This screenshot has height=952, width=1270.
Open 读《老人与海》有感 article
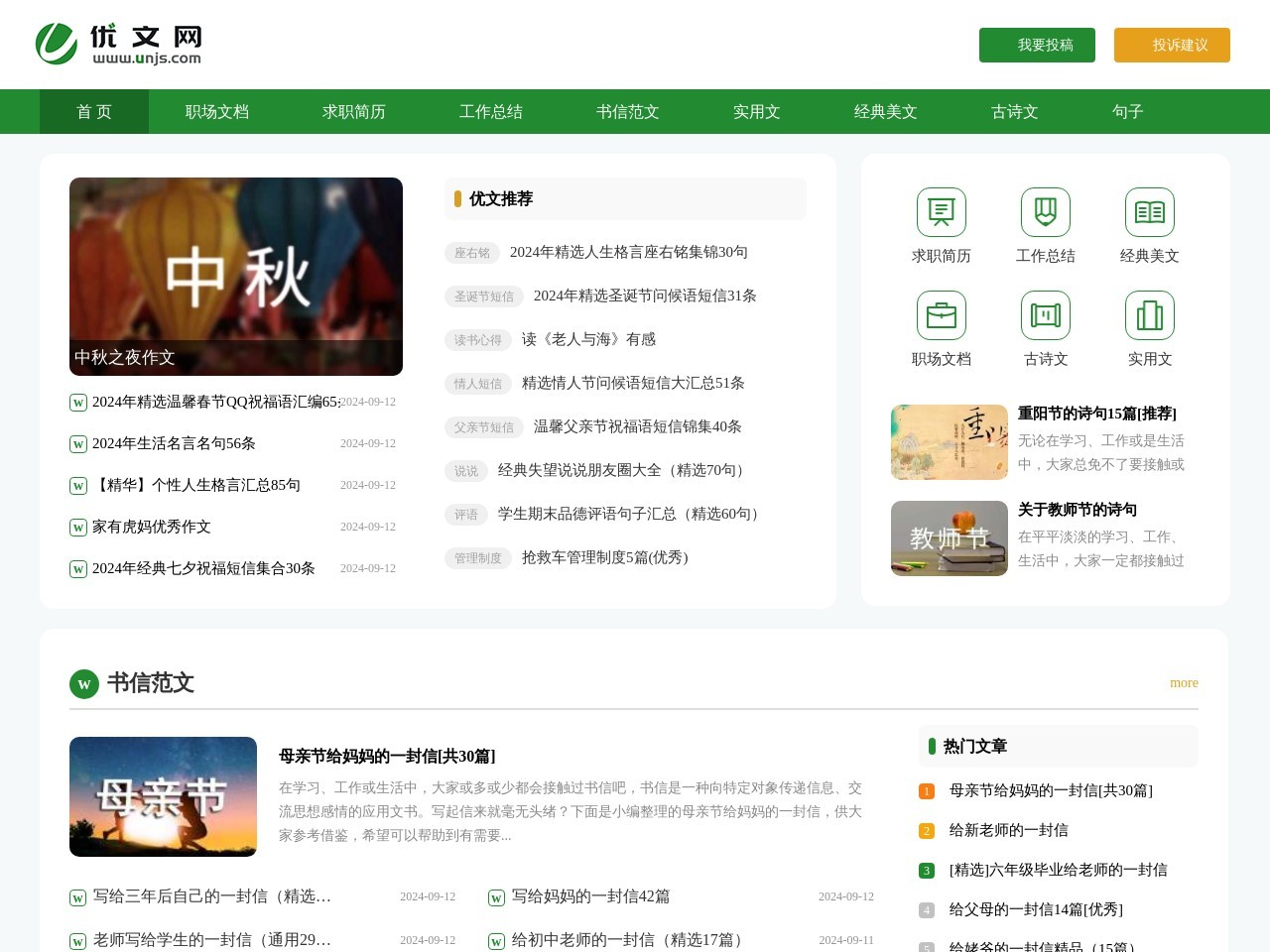588,339
